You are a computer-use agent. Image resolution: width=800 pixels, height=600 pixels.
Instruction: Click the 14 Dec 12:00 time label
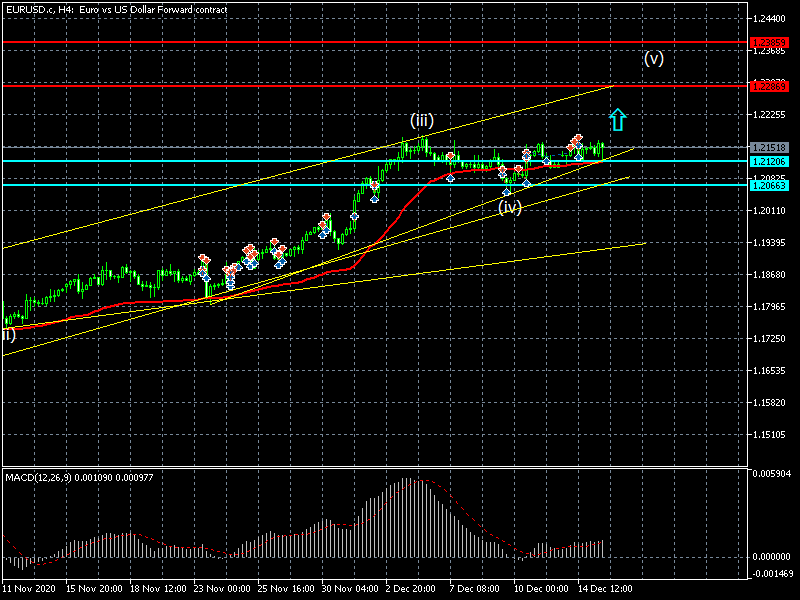(x=603, y=590)
